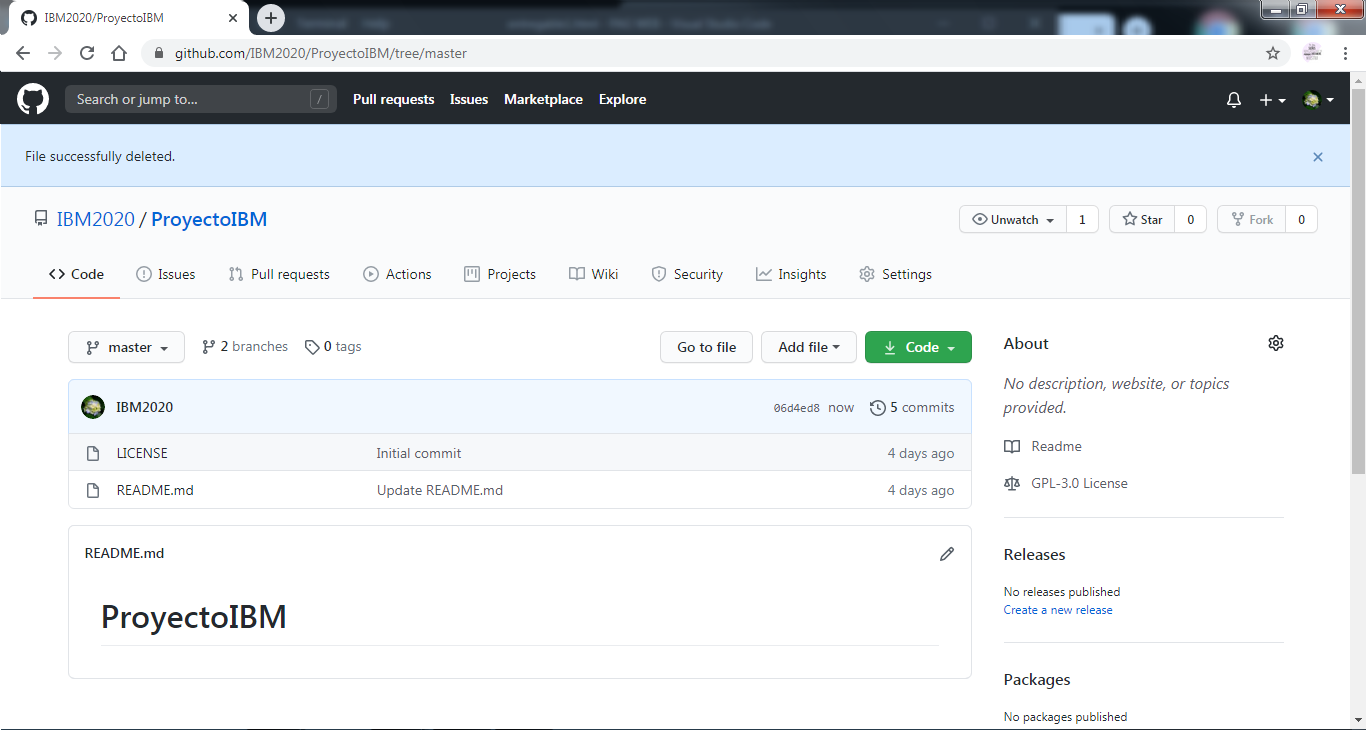Reload the page

pyautogui.click(x=87, y=53)
